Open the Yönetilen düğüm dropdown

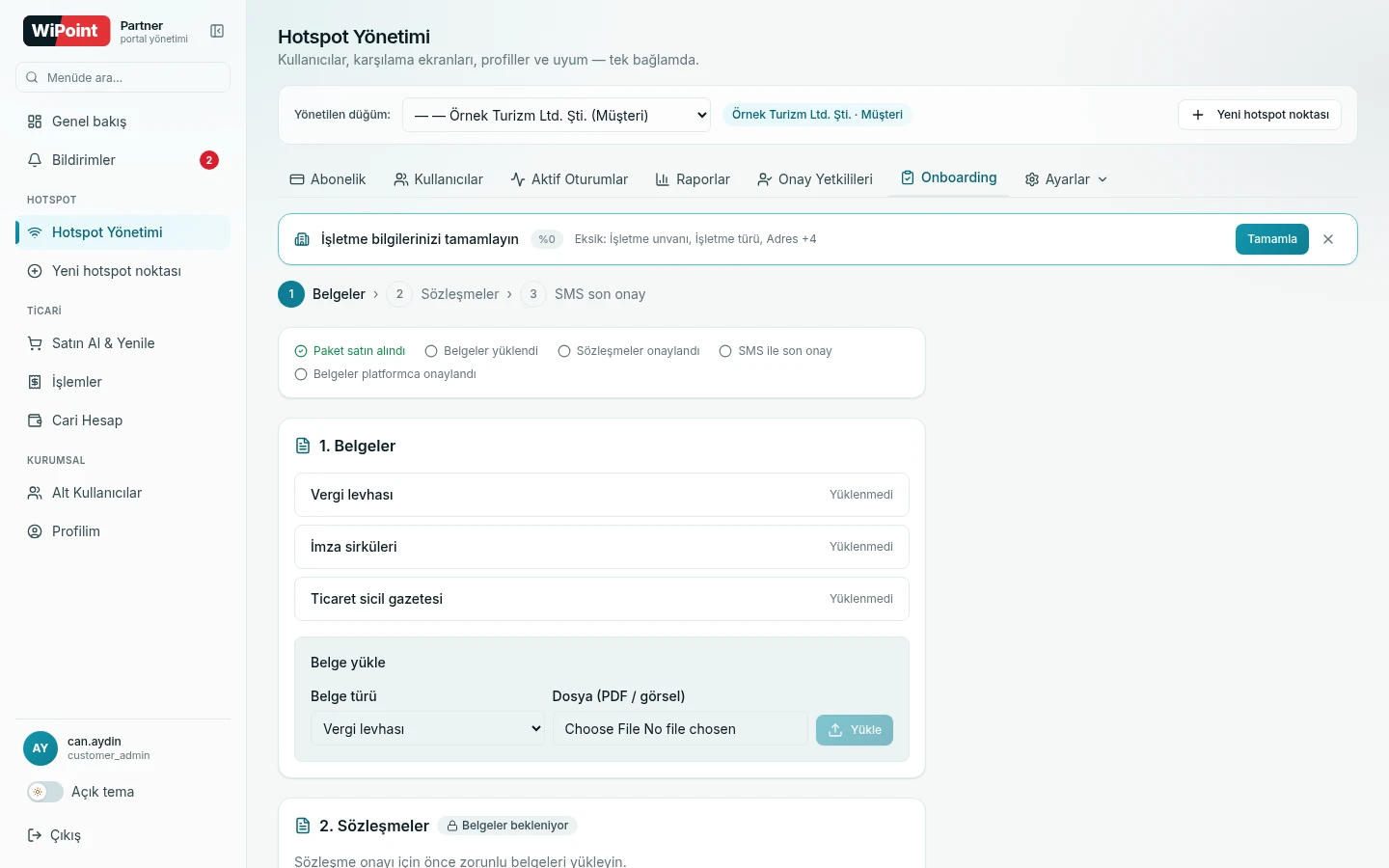click(x=557, y=115)
